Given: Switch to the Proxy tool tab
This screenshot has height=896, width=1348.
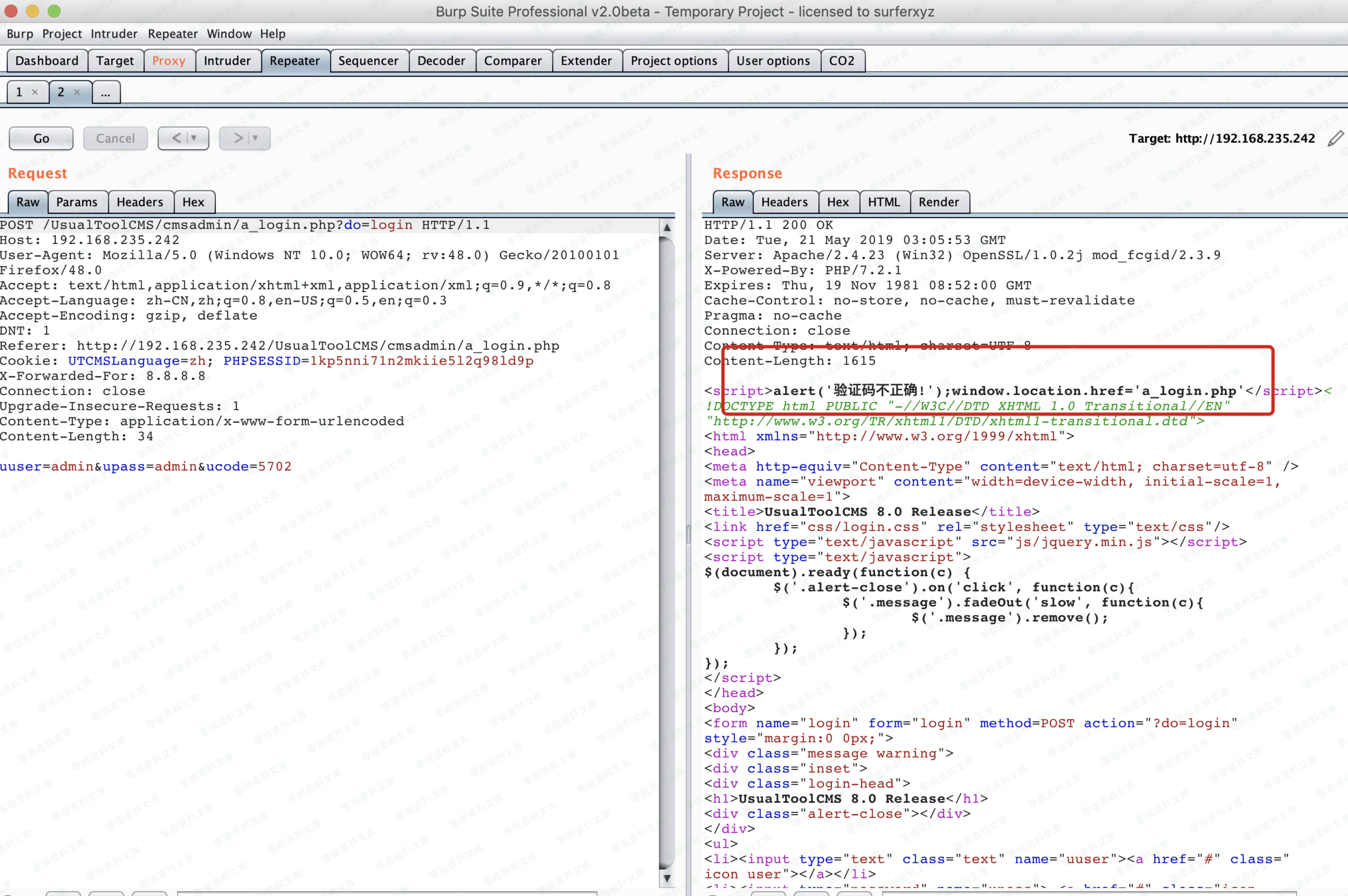Looking at the screenshot, I should (x=169, y=61).
